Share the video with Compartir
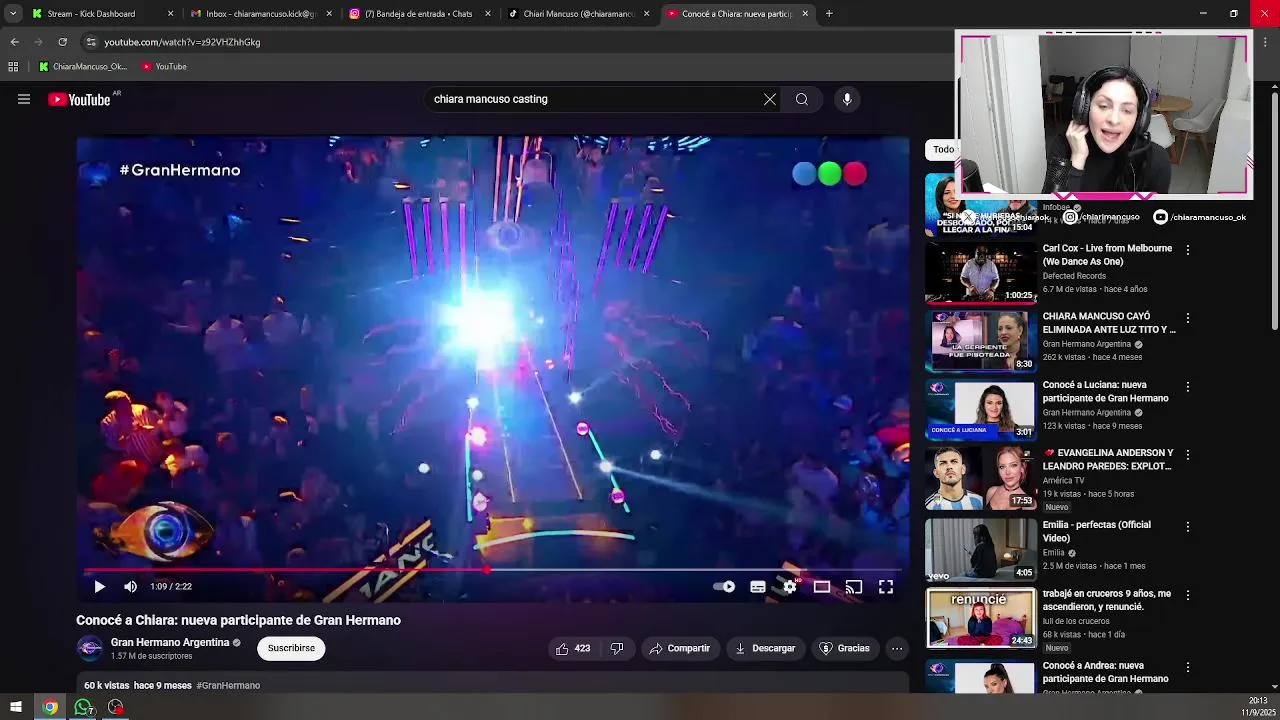Viewport: 1280px width, 720px height. click(679, 648)
